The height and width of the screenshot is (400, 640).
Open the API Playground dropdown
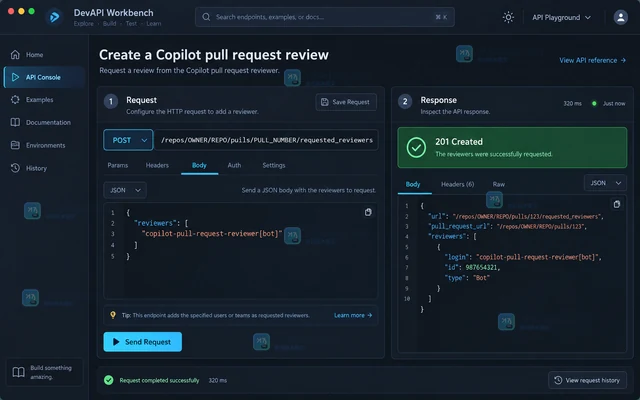tap(561, 18)
